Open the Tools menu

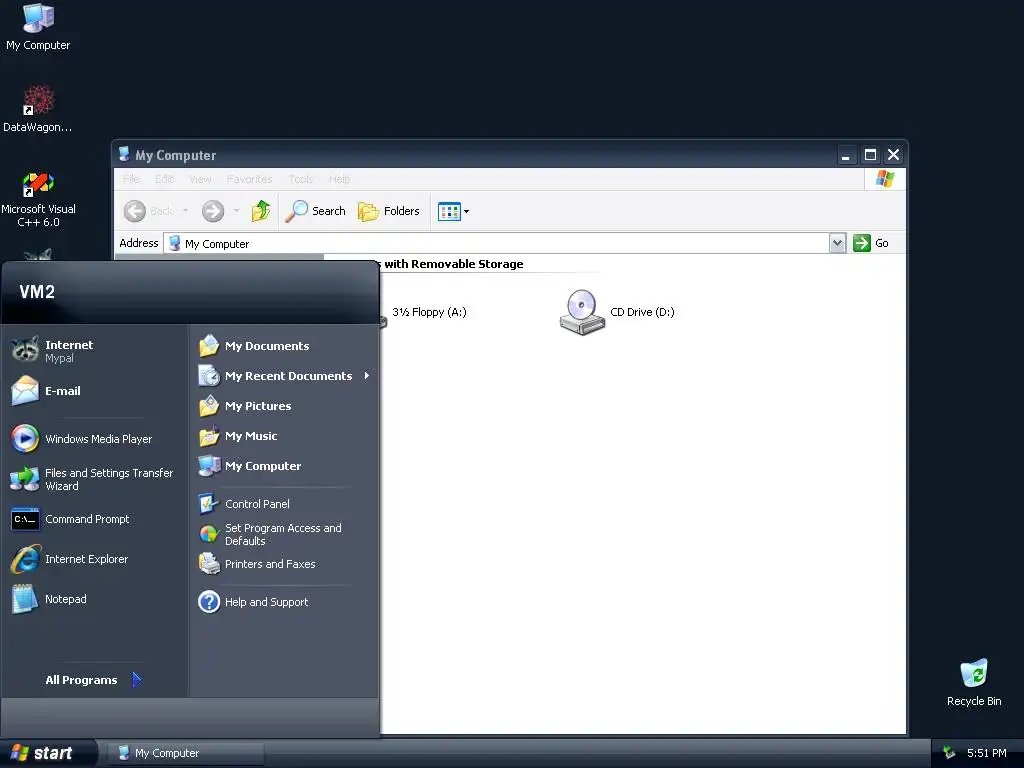(x=301, y=179)
